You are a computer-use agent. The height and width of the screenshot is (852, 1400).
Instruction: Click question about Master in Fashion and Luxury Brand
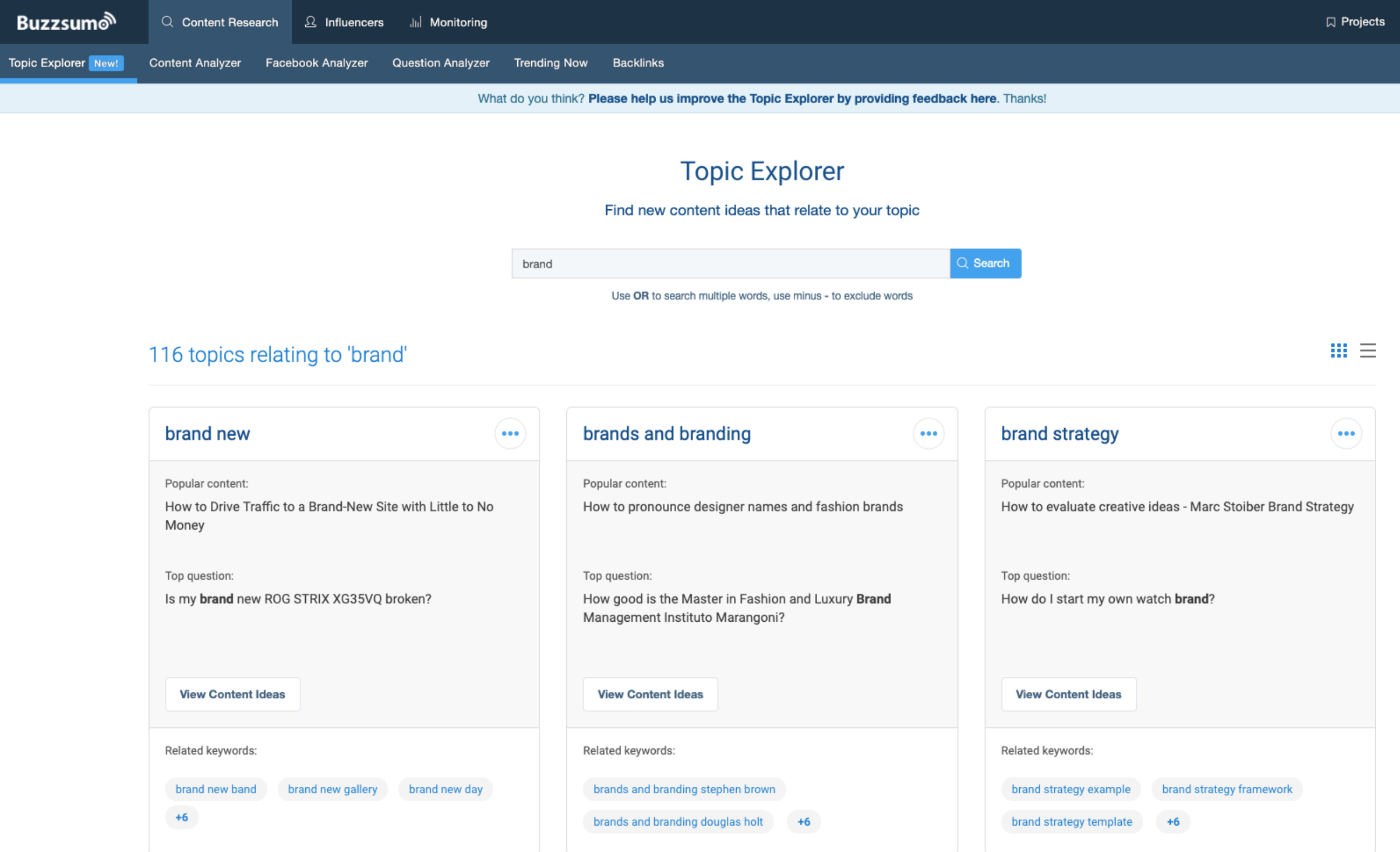[736, 608]
